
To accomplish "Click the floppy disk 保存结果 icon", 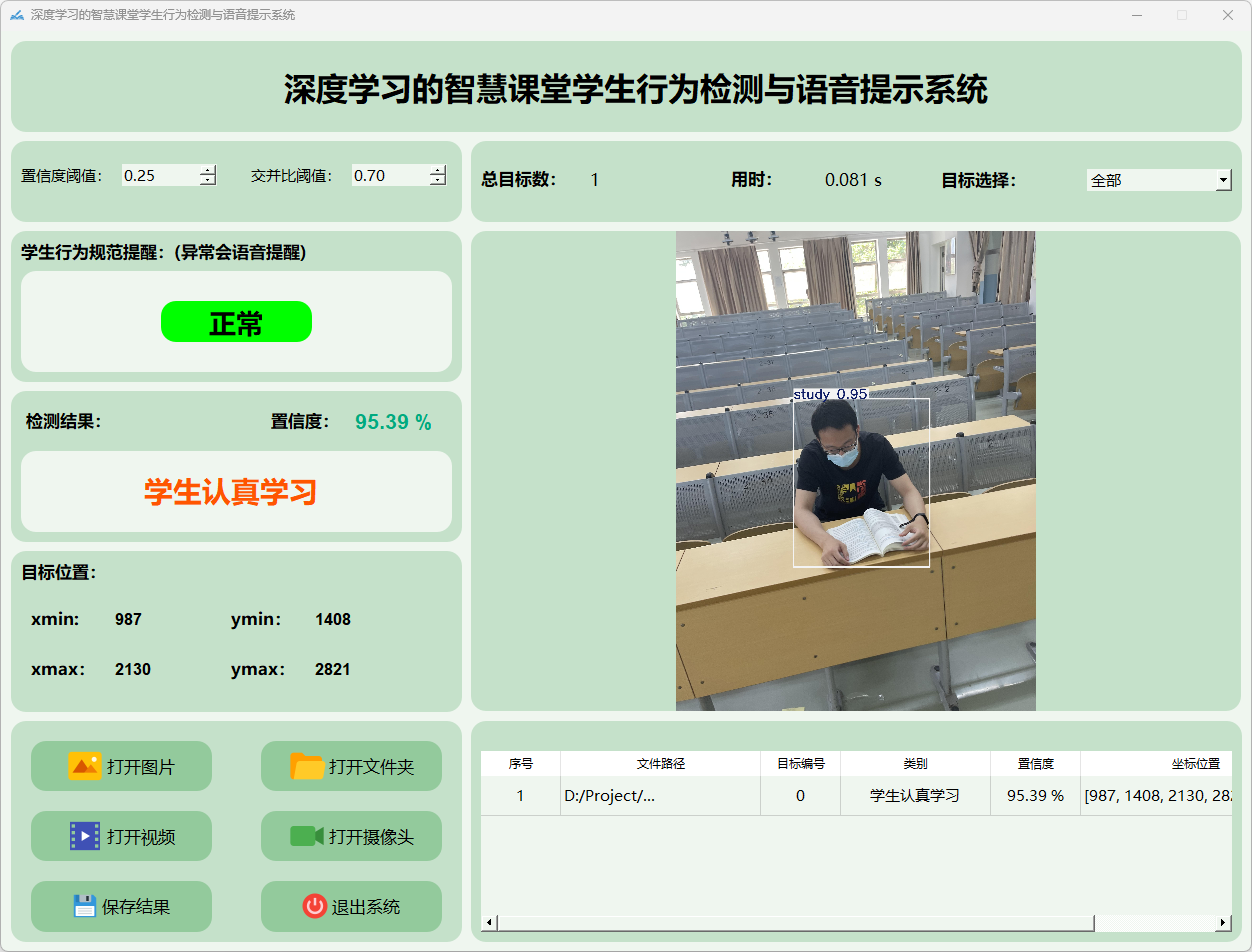I will pos(84,906).
